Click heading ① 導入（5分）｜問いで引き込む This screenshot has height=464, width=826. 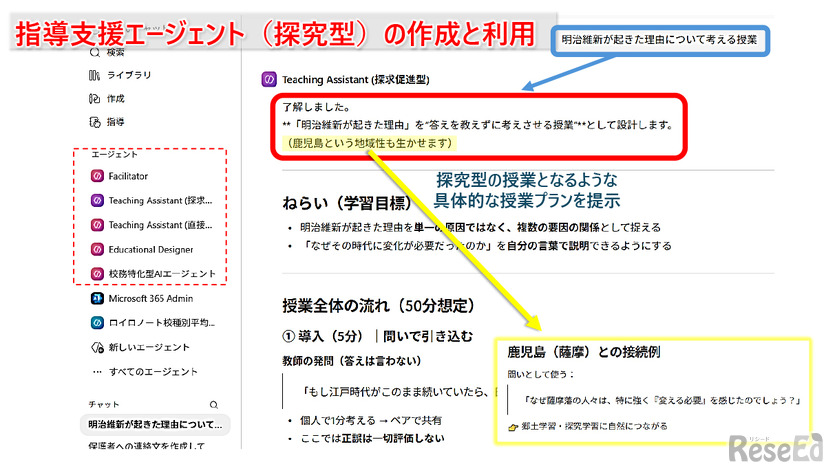click(x=378, y=337)
